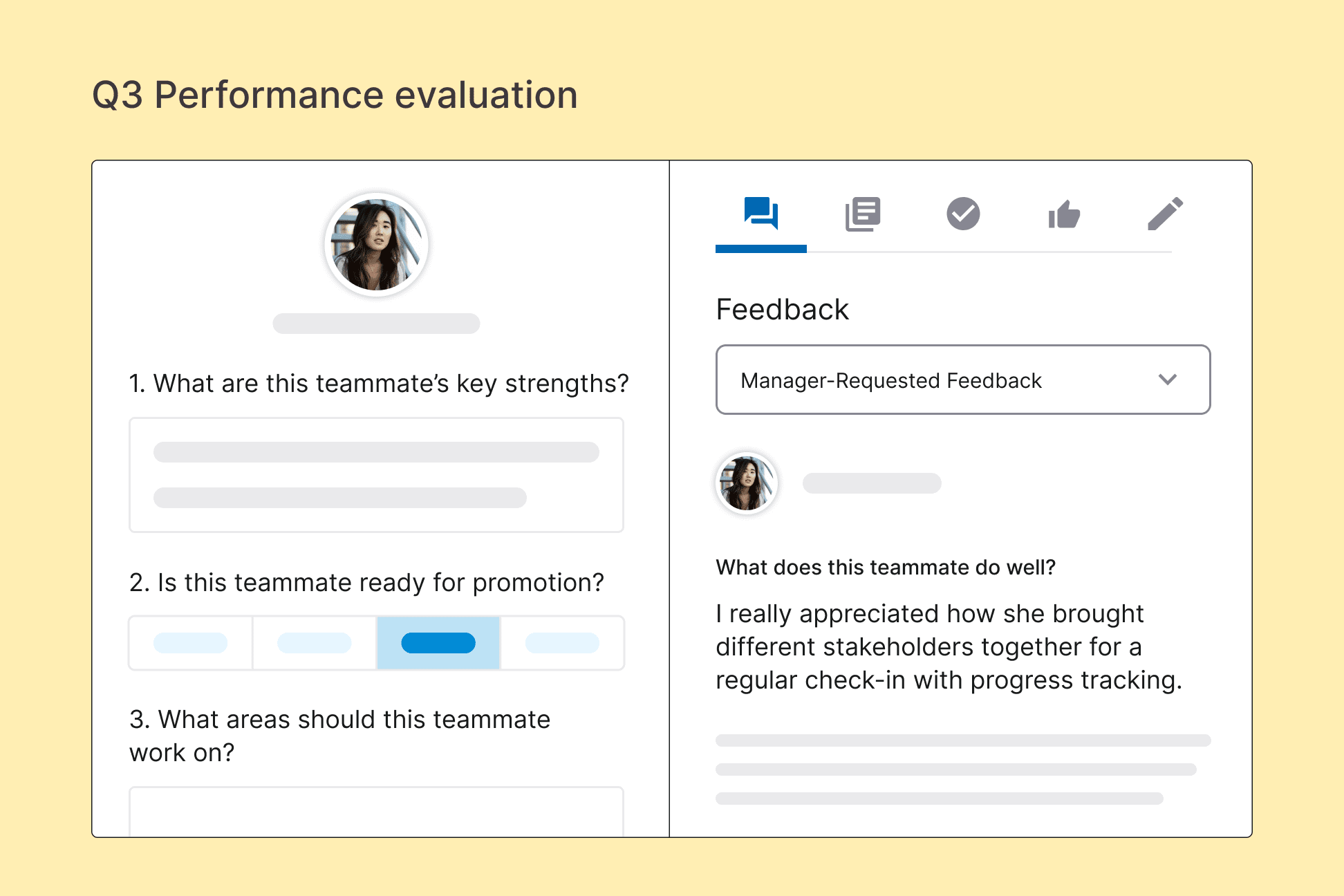Screen dimensions: 1344x896
Task: Select the checkmark circle tab icon
Action: pos(963,214)
